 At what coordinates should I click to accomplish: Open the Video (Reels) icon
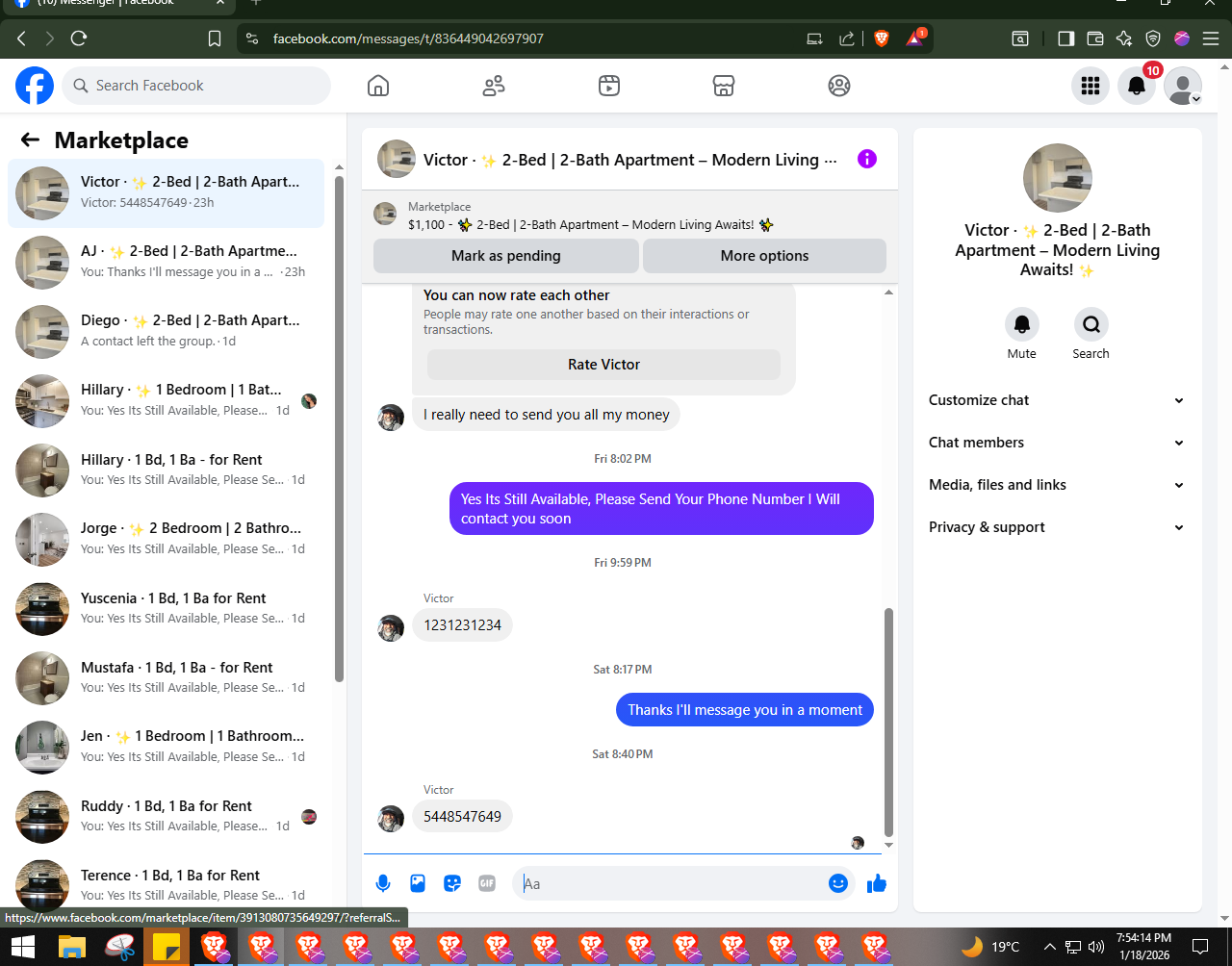click(608, 86)
